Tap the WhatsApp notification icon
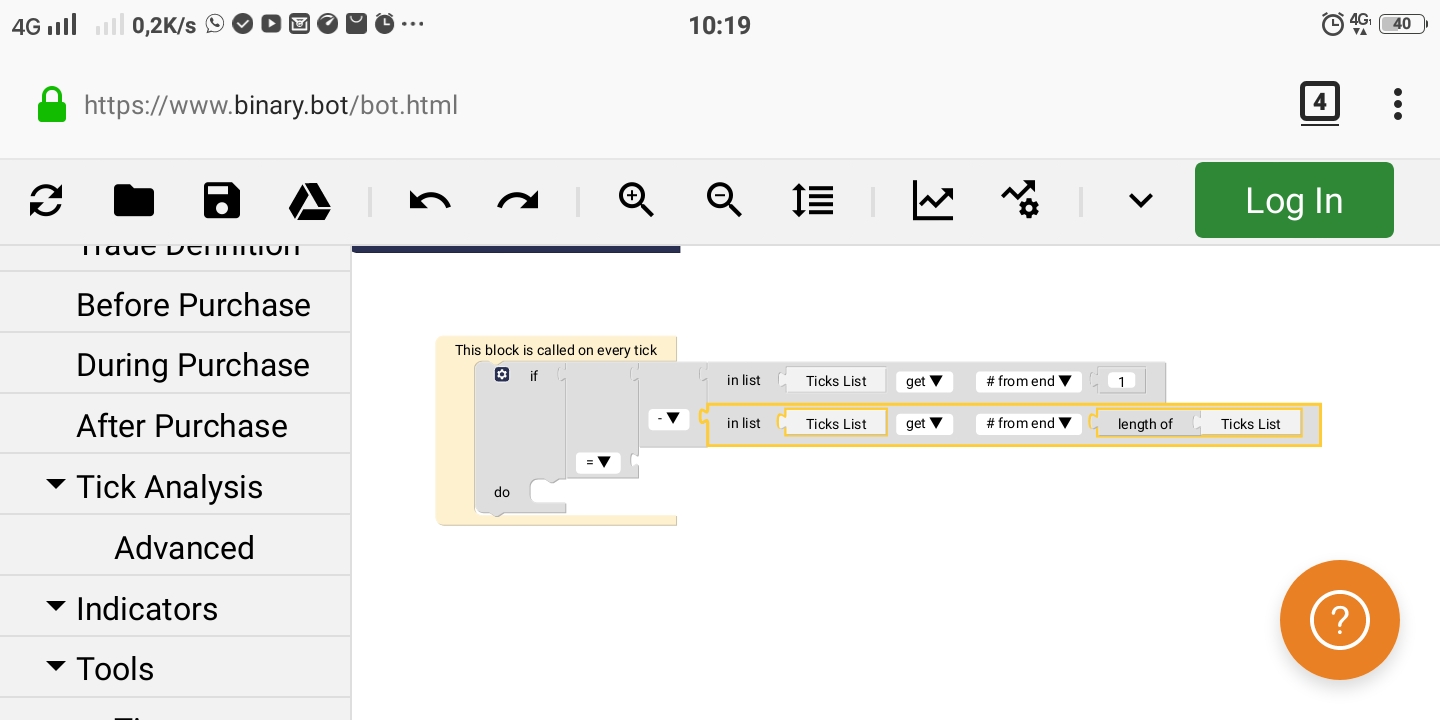The width and height of the screenshot is (1440, 720). (x=215, y=23)
